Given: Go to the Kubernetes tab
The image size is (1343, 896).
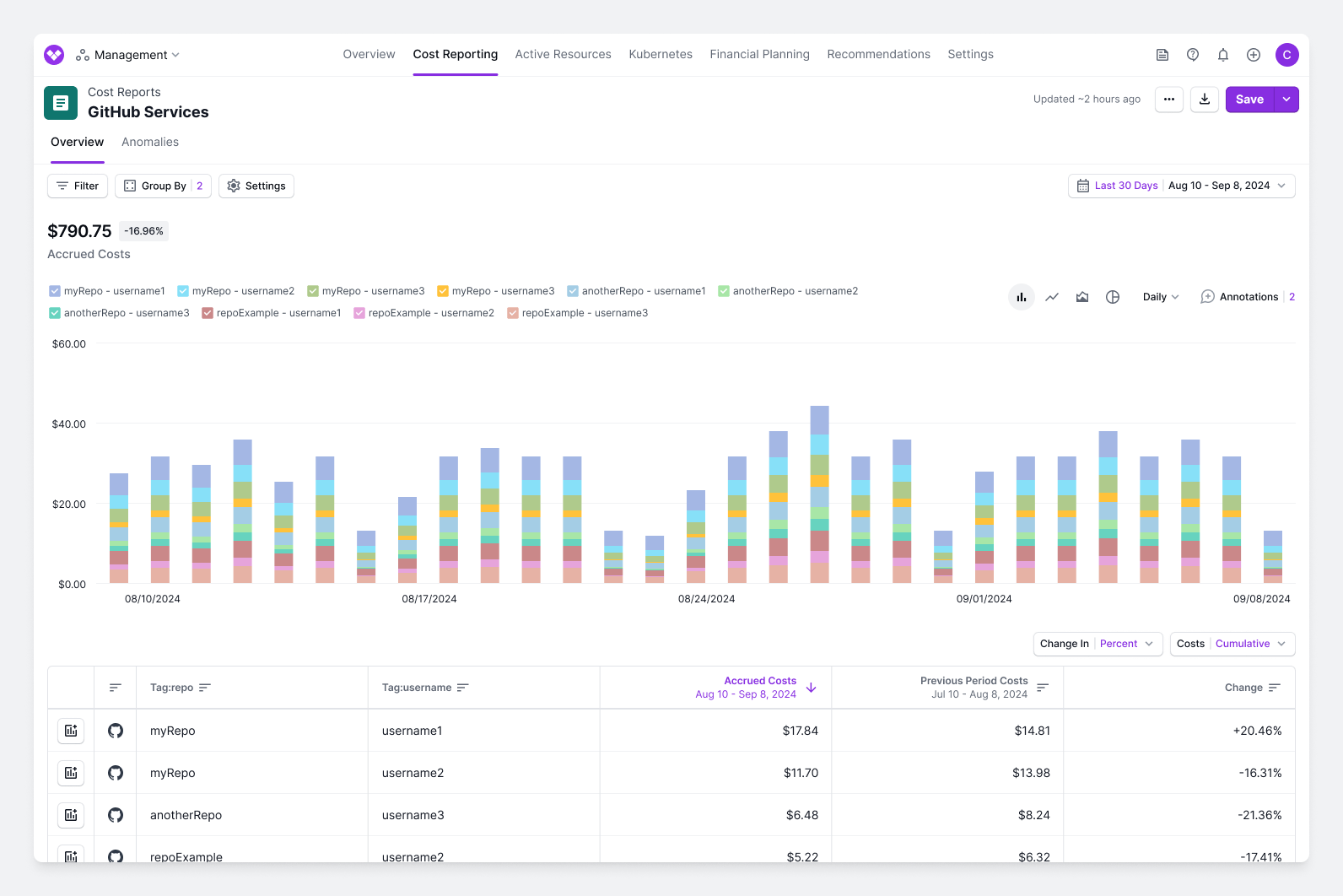Looking at the screenshot, I should coord(661,55).
